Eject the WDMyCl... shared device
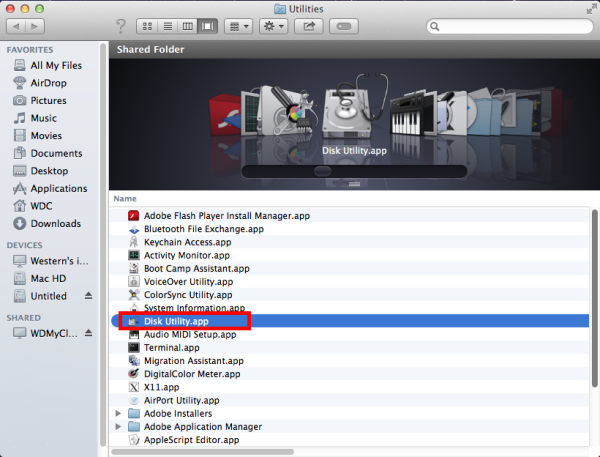This screenshot has height=457, width=600. point(88,333)
